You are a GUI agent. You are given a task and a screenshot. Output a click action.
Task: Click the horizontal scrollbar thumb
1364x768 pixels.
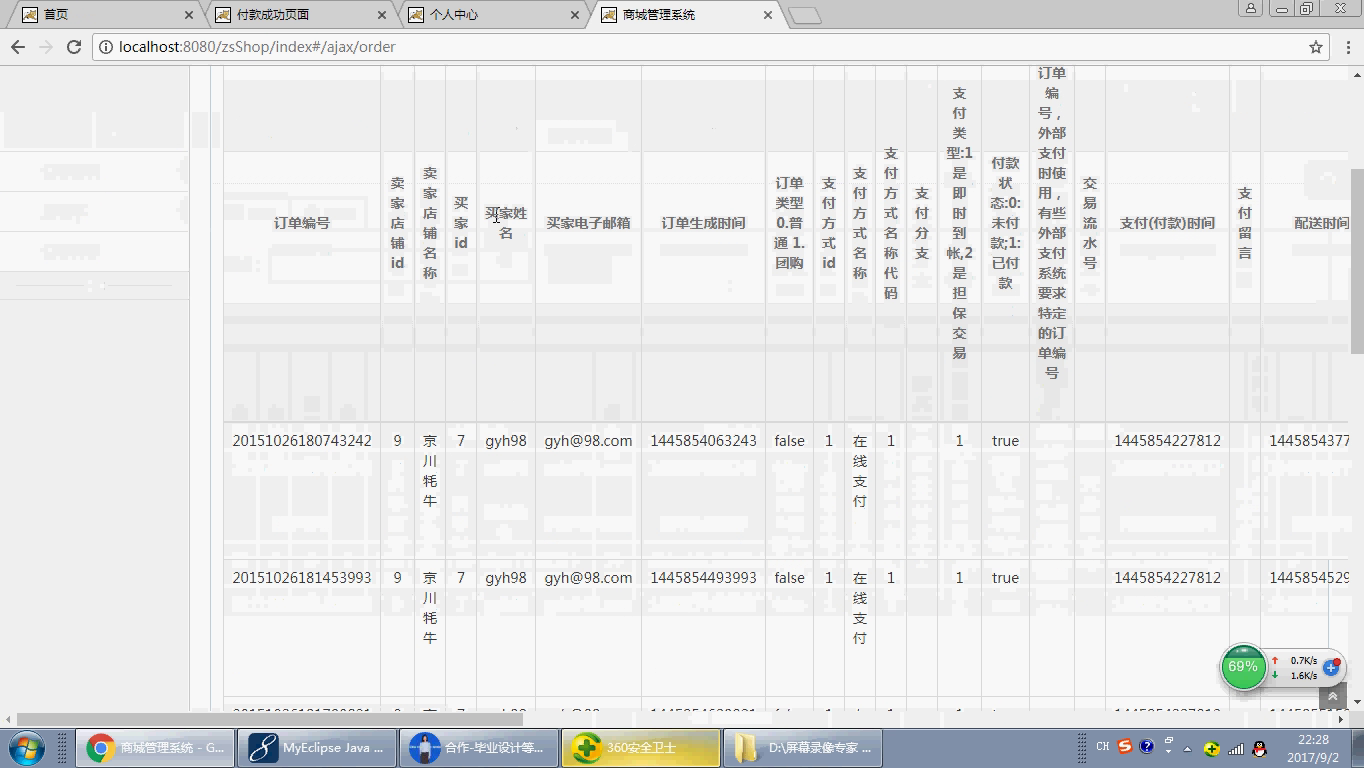pos(270,719)
